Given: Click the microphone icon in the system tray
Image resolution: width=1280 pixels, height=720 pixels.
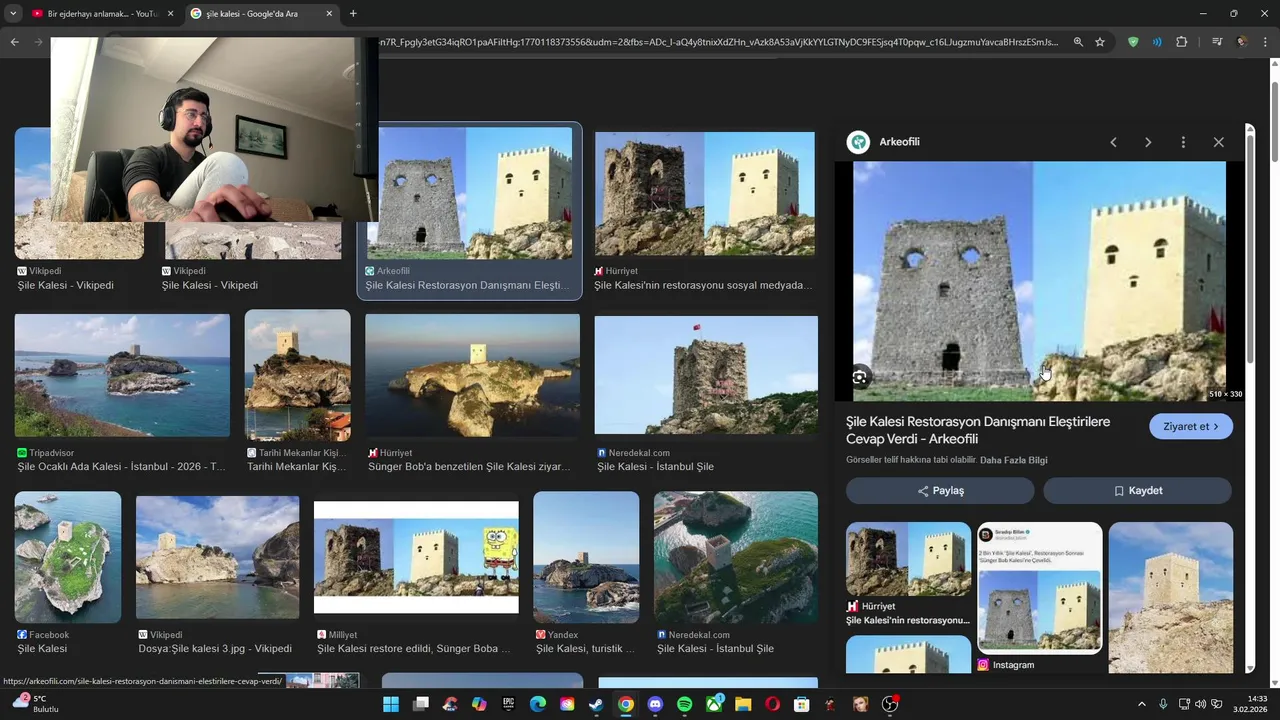Looking at the screenshot, I should click(x=1164, y=705).
